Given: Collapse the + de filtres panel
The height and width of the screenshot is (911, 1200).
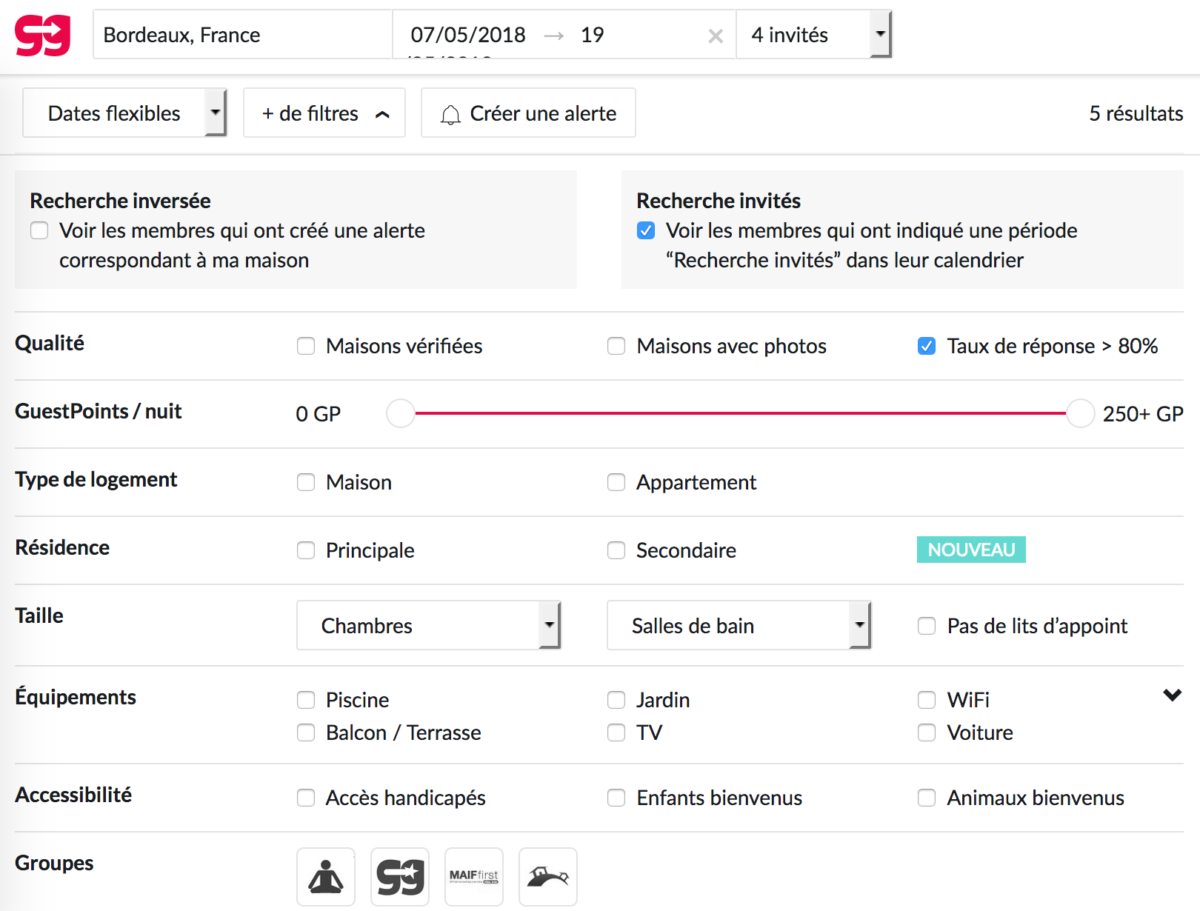Looking at the screenshot, I should (x=324, y=113).
